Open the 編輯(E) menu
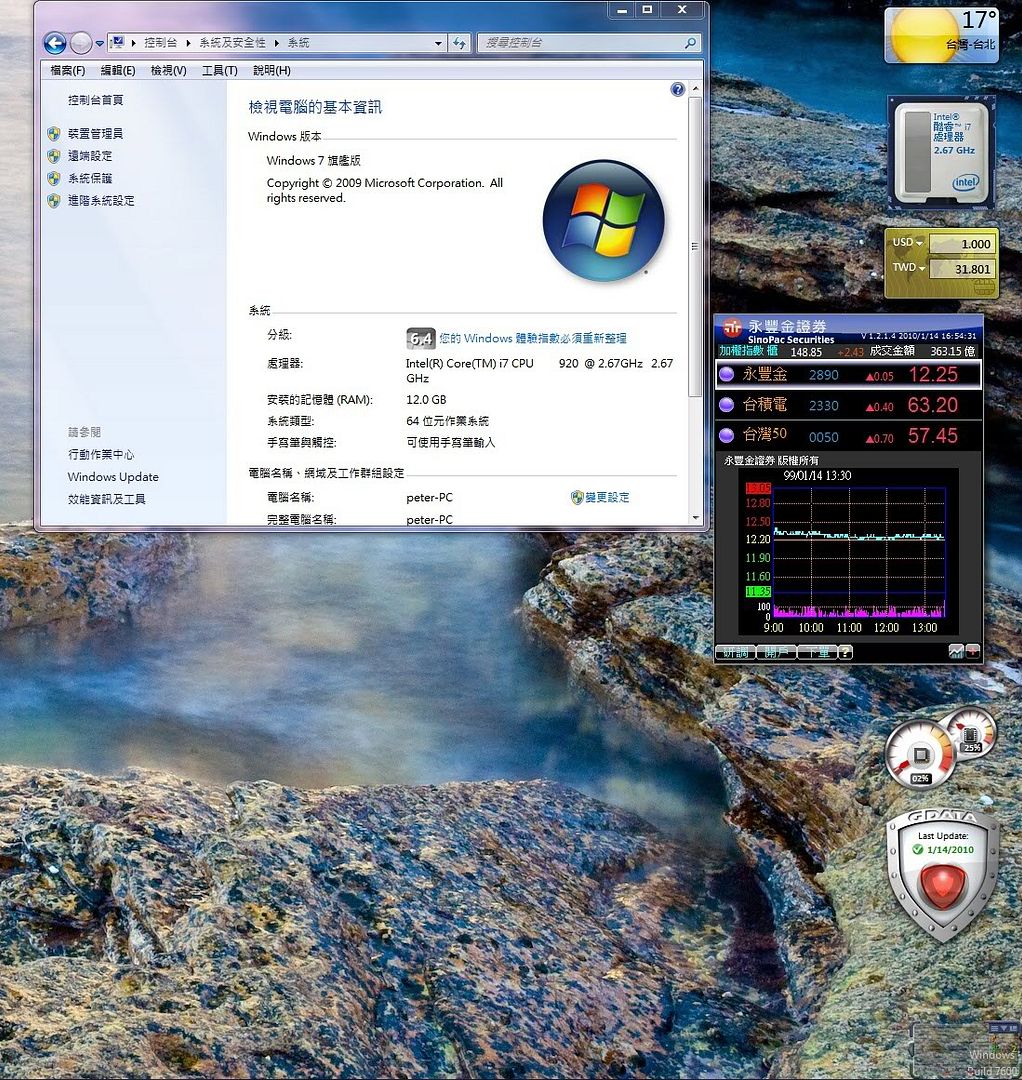This screenshot has width=1022, height=1080. tap(118, 70)
